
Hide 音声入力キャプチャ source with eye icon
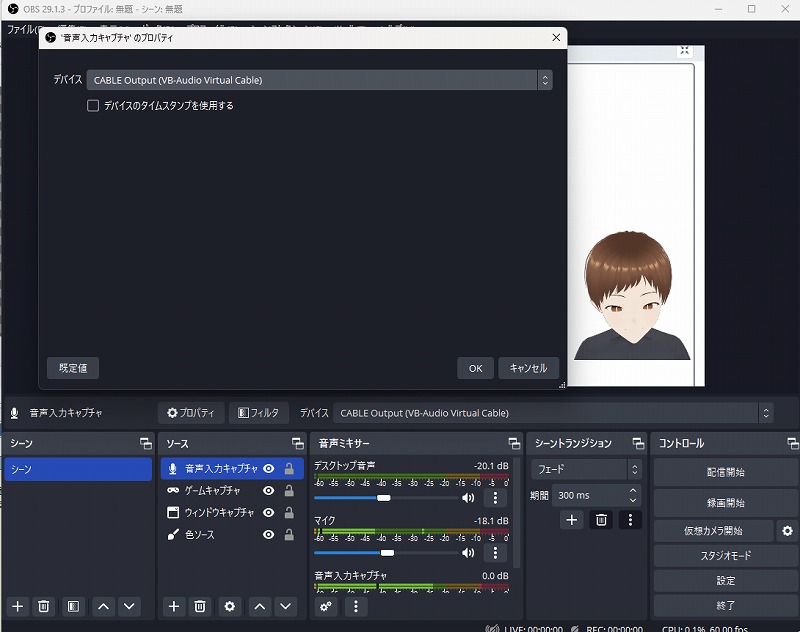268,469
